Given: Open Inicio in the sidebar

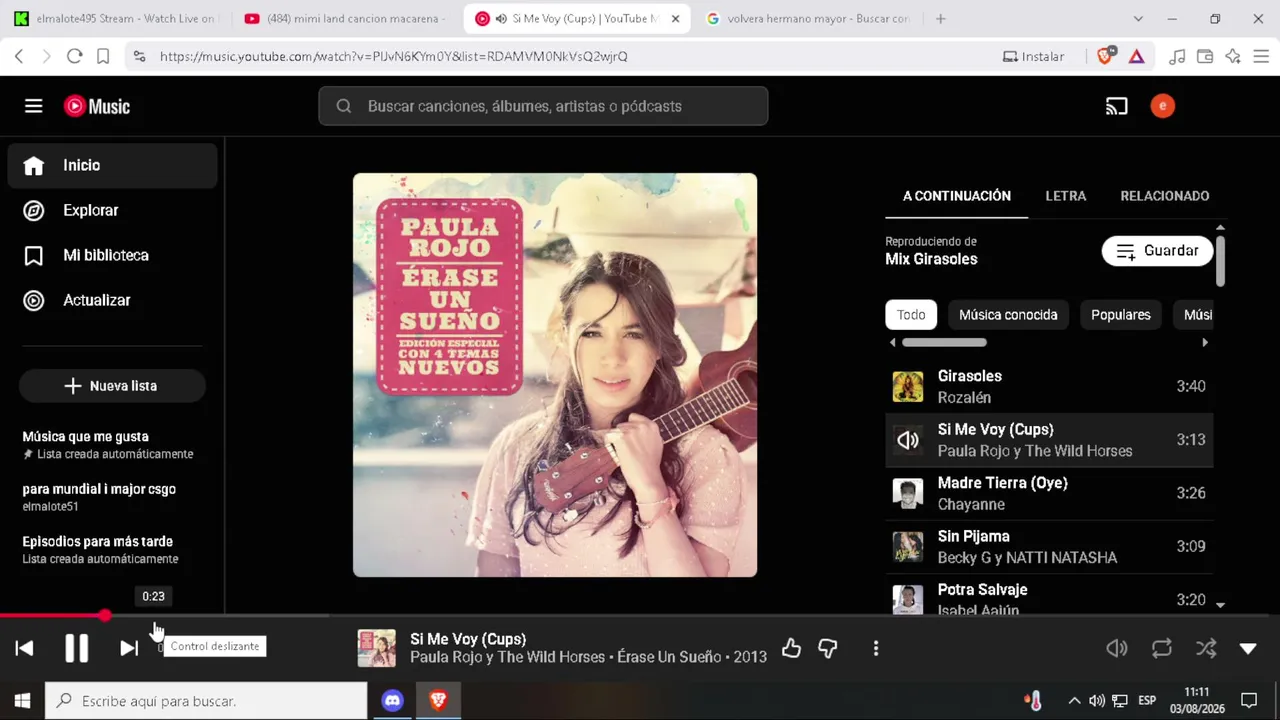Looking at the screenshot, I should [112, 165].
